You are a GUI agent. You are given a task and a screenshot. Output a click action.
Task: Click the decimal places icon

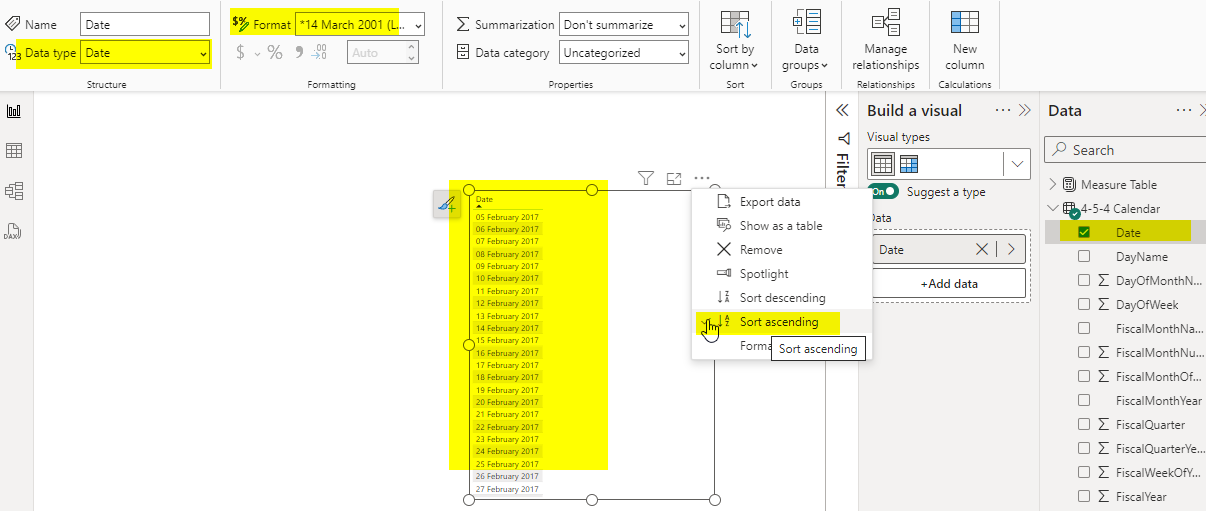pyautogui.click(x=319, y=52)
